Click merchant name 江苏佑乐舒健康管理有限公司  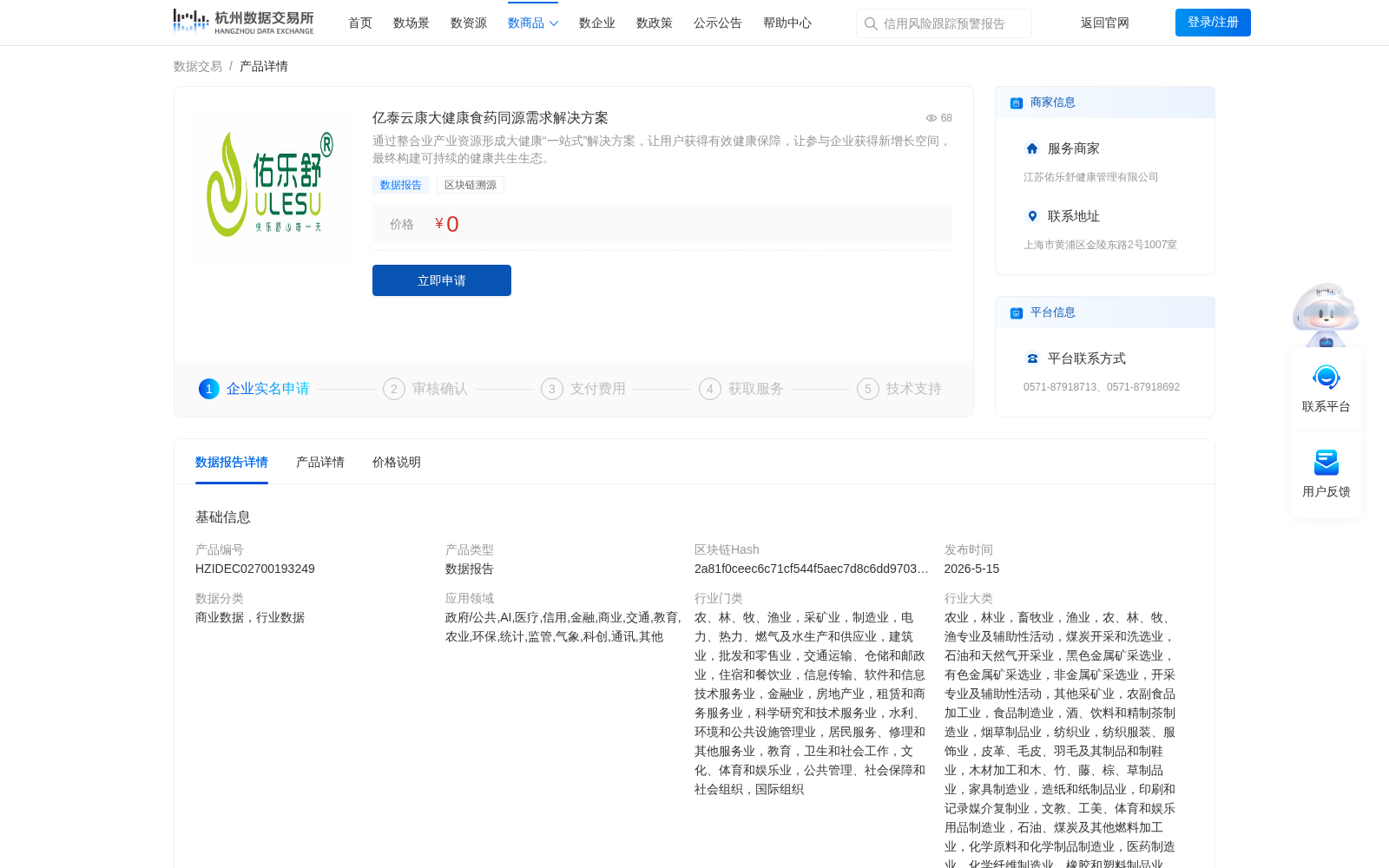(1091, 177)
